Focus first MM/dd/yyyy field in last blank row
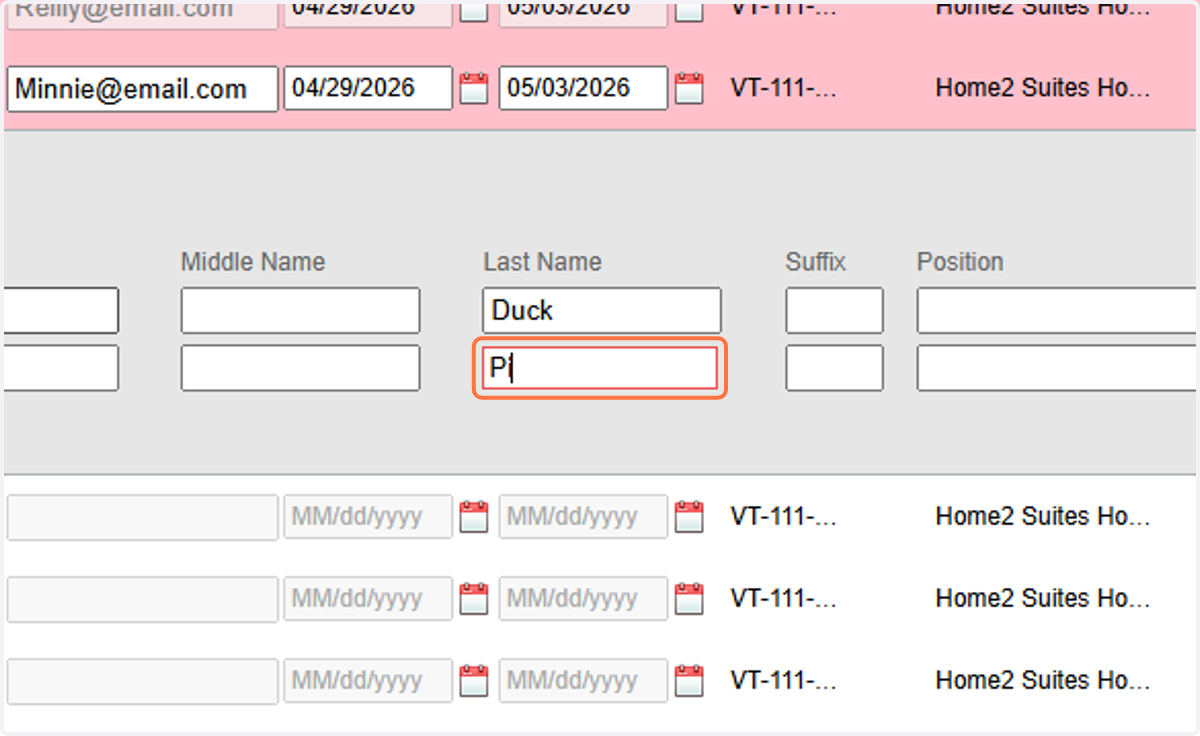The width and height of the screenshot is (1200, 736). click(368, 681)
